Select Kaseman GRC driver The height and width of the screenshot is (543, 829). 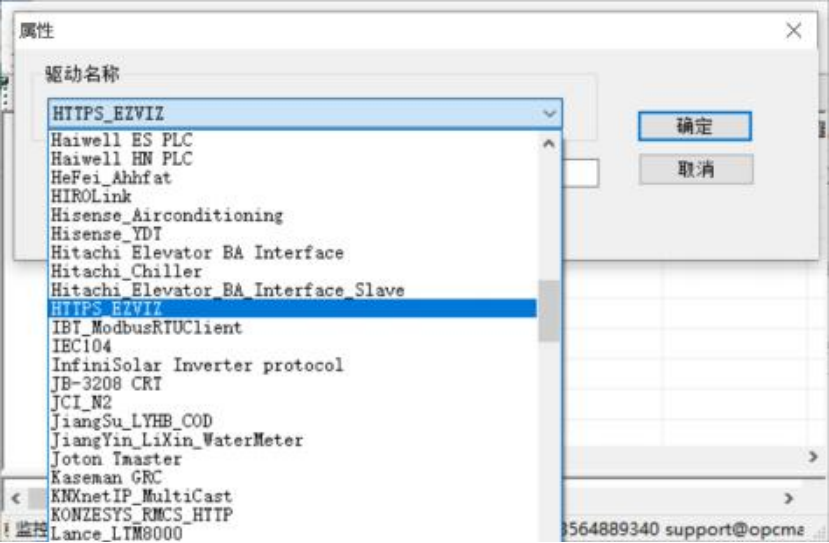click(x=292, y=477)
